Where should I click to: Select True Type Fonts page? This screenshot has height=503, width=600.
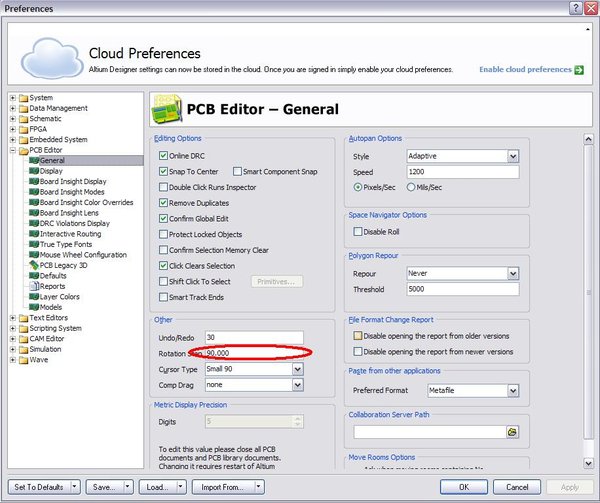tap(66, 244)
